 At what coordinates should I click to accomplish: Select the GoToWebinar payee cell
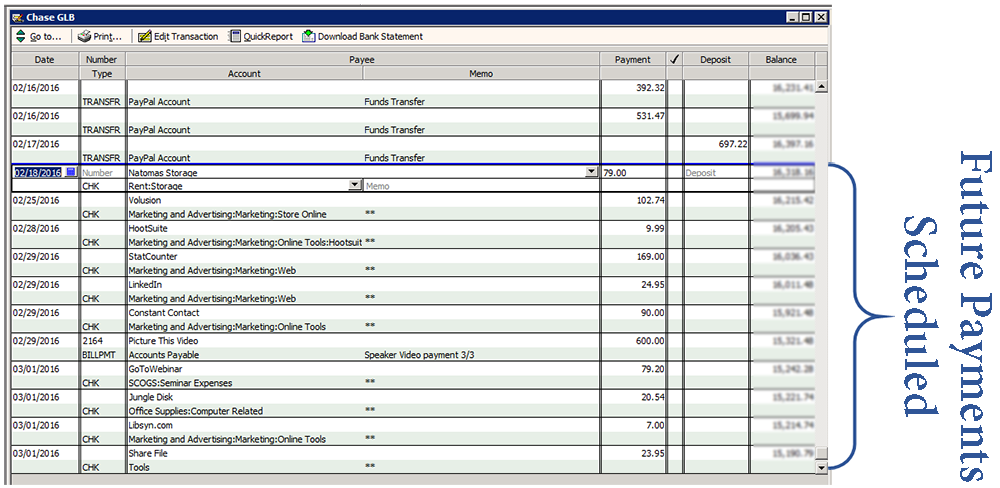[x=363, y=369]
